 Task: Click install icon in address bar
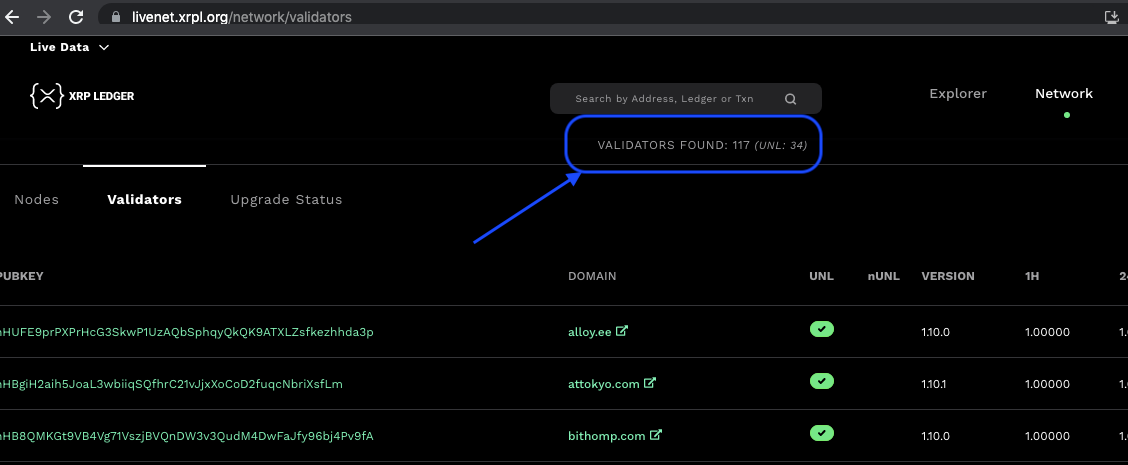tap(1111, 17)
